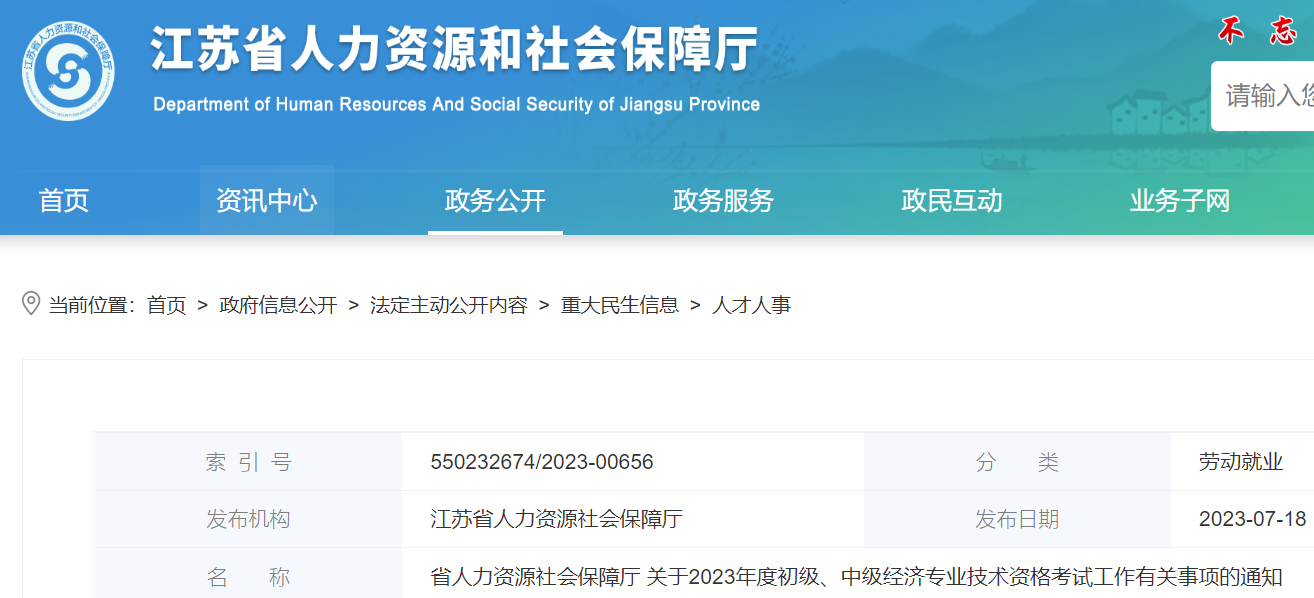Viewport: 1314px width, 598px height.
Task: Click the site title 江苏省人力资源和社会保障厅
Action: click(455, 49)
